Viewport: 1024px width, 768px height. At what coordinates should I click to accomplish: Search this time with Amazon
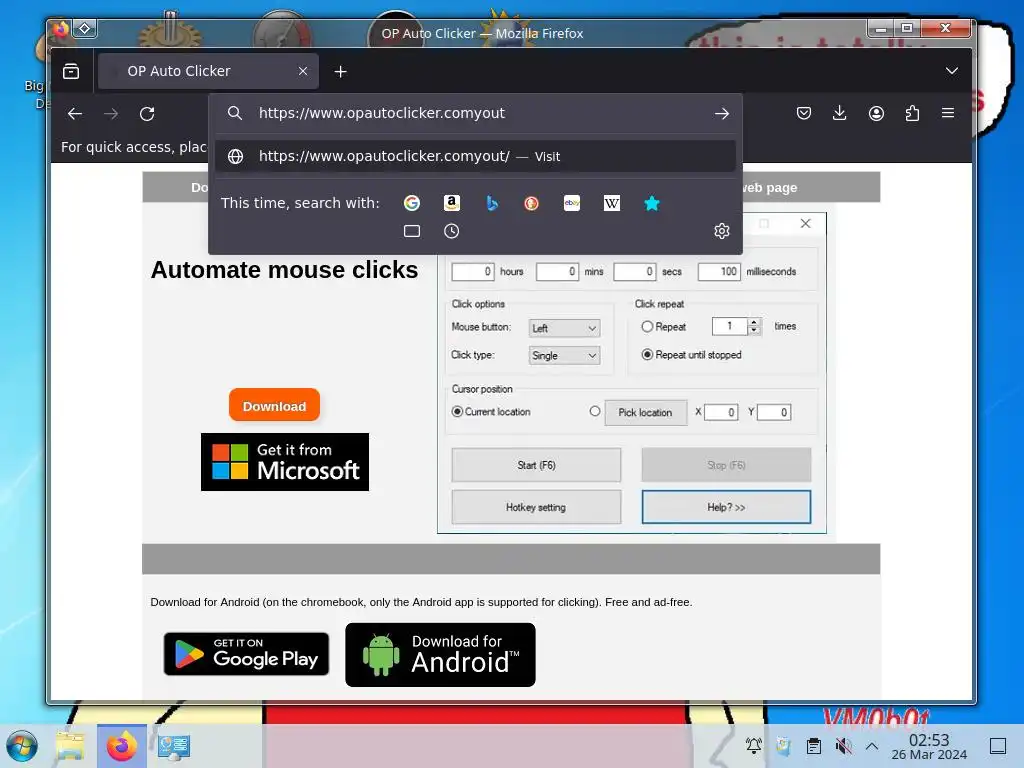coord(452,203)
